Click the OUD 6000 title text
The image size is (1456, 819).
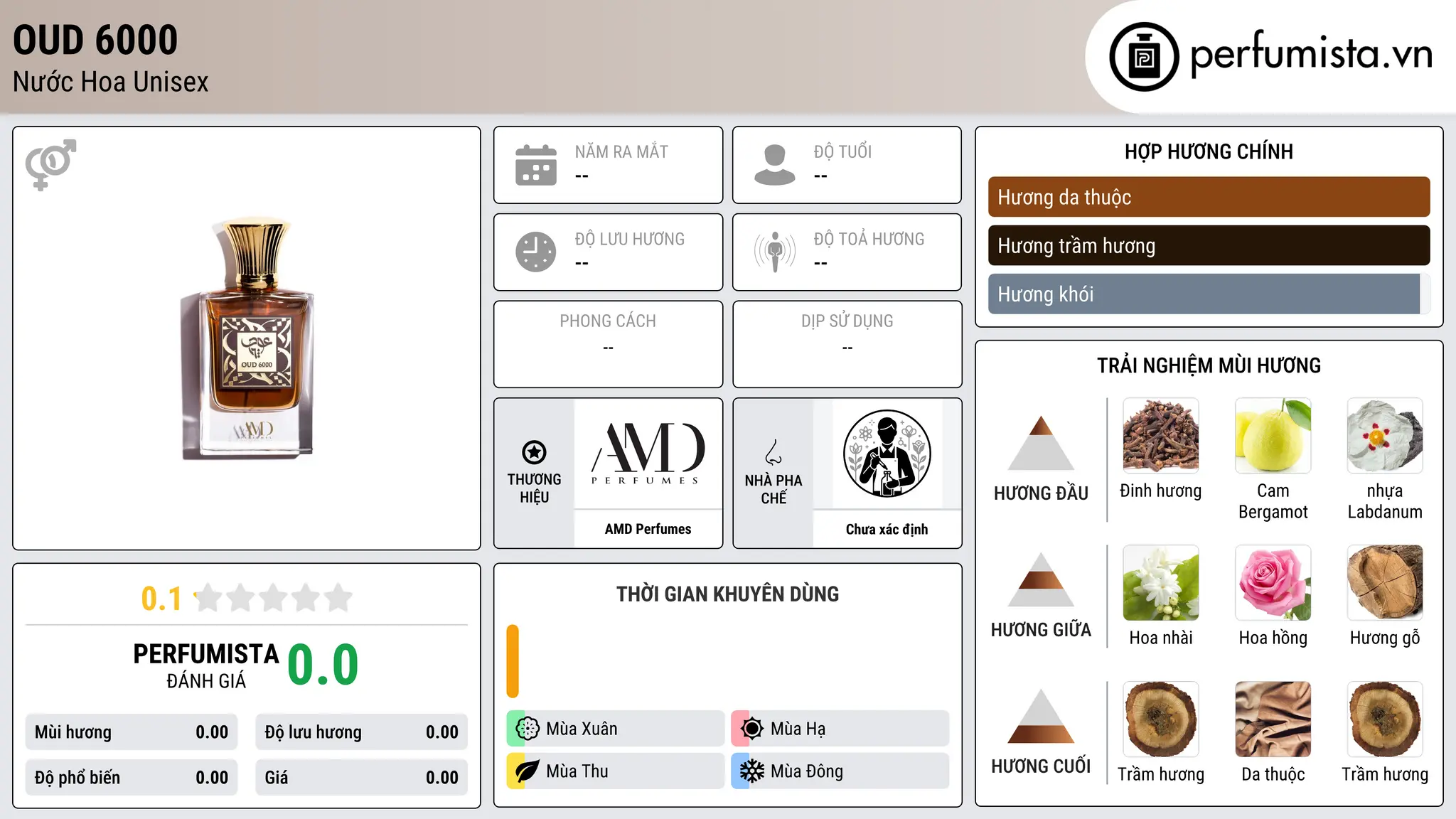point(95,40)
